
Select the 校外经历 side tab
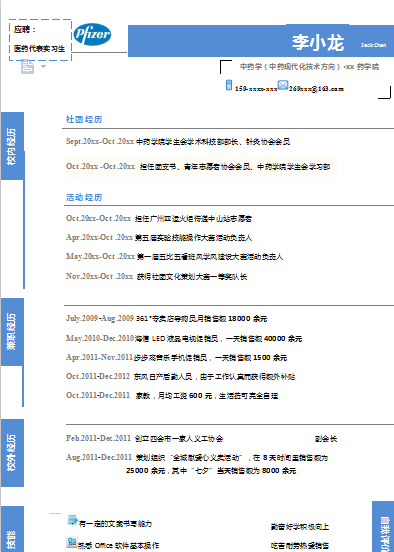click(12, 453)
